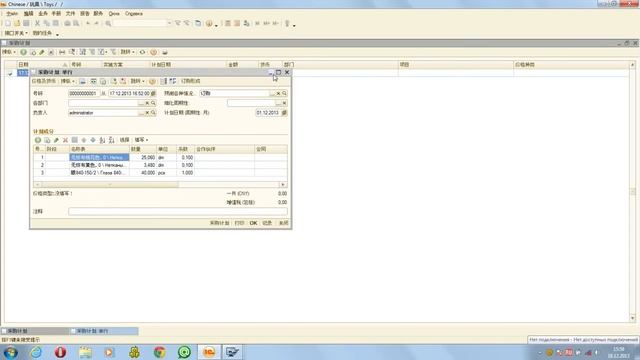Image resolution: width=640 pixels, height=360 pixels.
Task: Click orange Help icon in document dialog toolbar
Action: (x=152, y=81)
